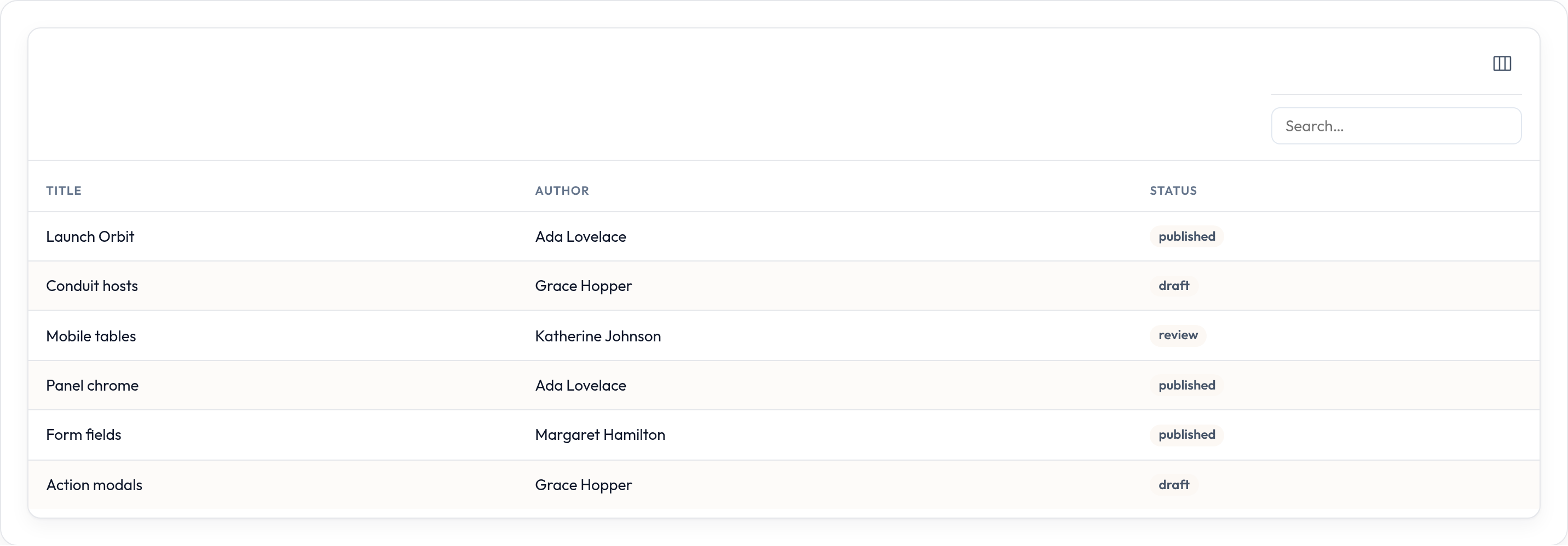Select the Author column header
The width and height of the screenshot is (1568, 546).
561,190
